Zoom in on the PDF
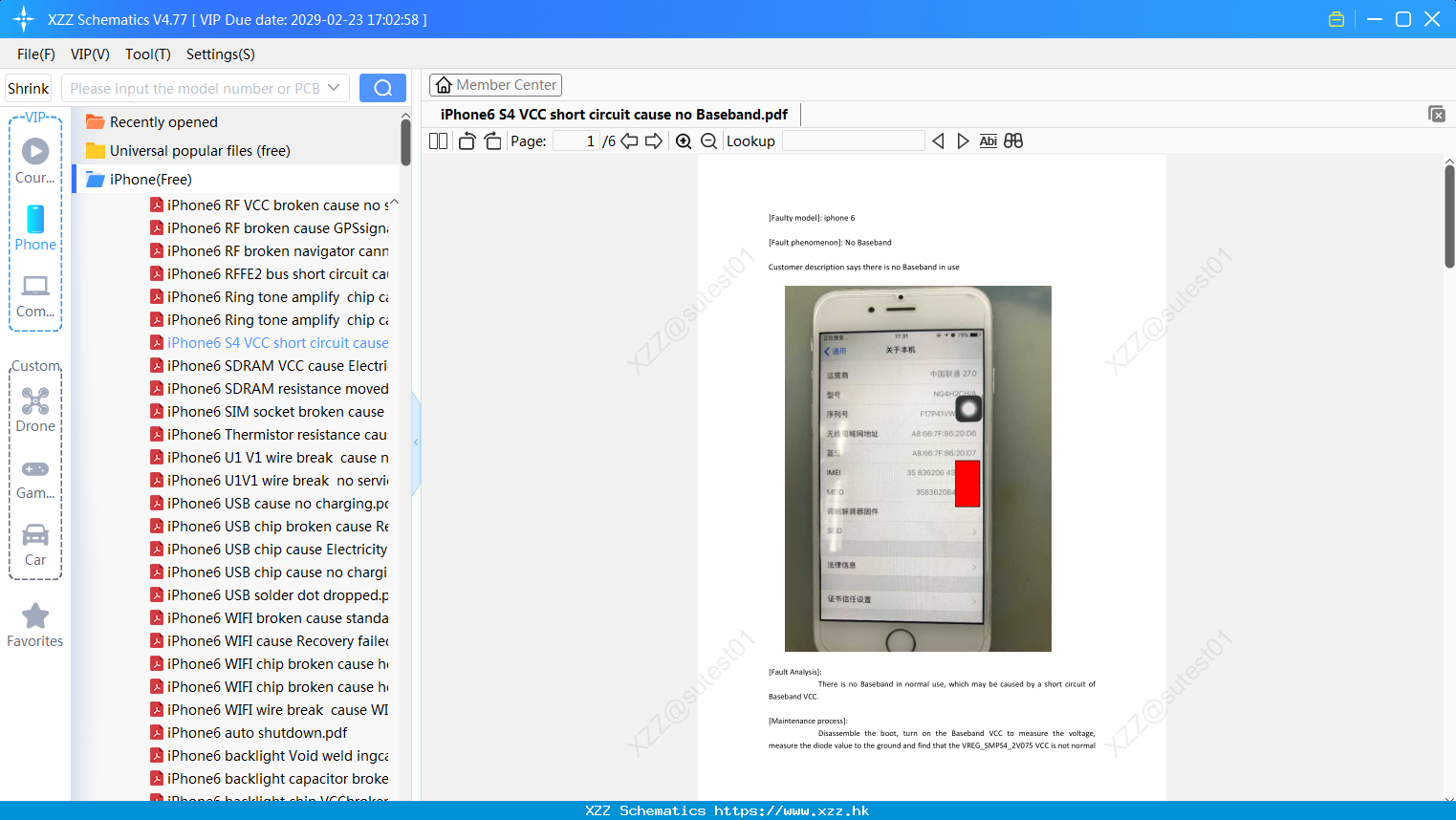The height and width of the screenshot is (820, 1456). [684, 140]
